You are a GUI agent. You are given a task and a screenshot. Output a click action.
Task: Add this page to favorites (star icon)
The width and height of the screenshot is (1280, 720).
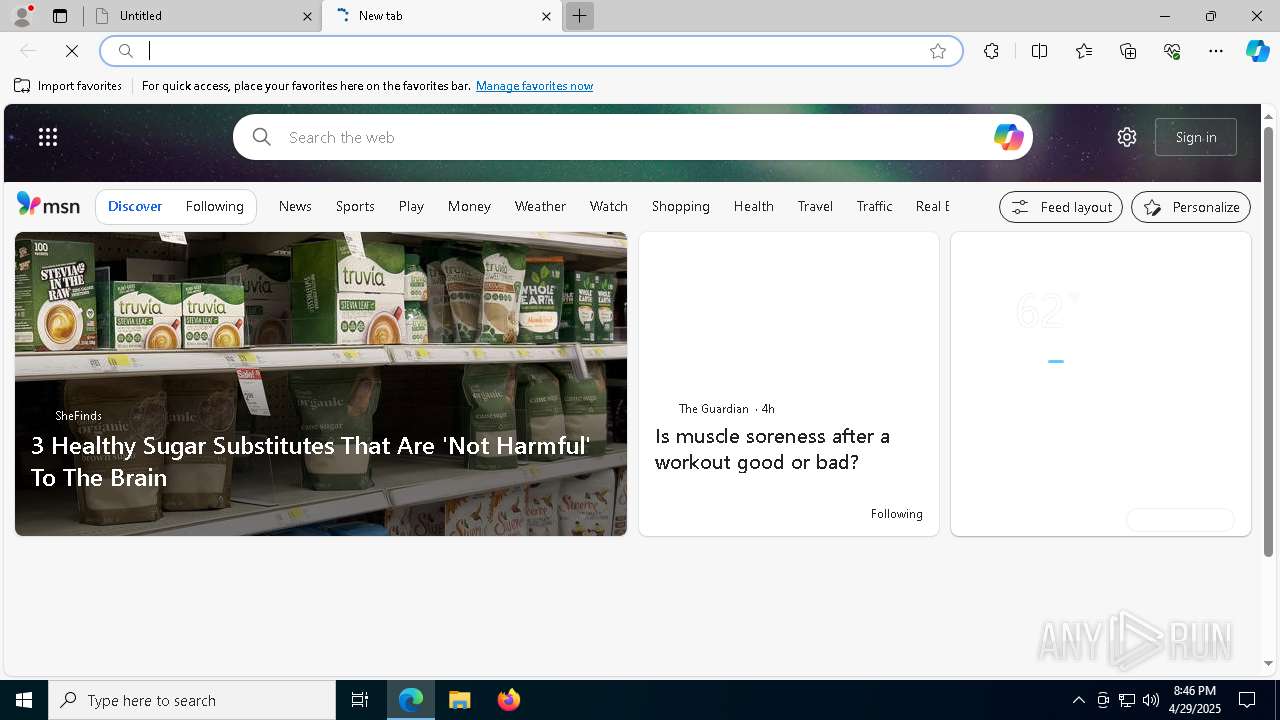pyautogui.click(x=938, y=51)
